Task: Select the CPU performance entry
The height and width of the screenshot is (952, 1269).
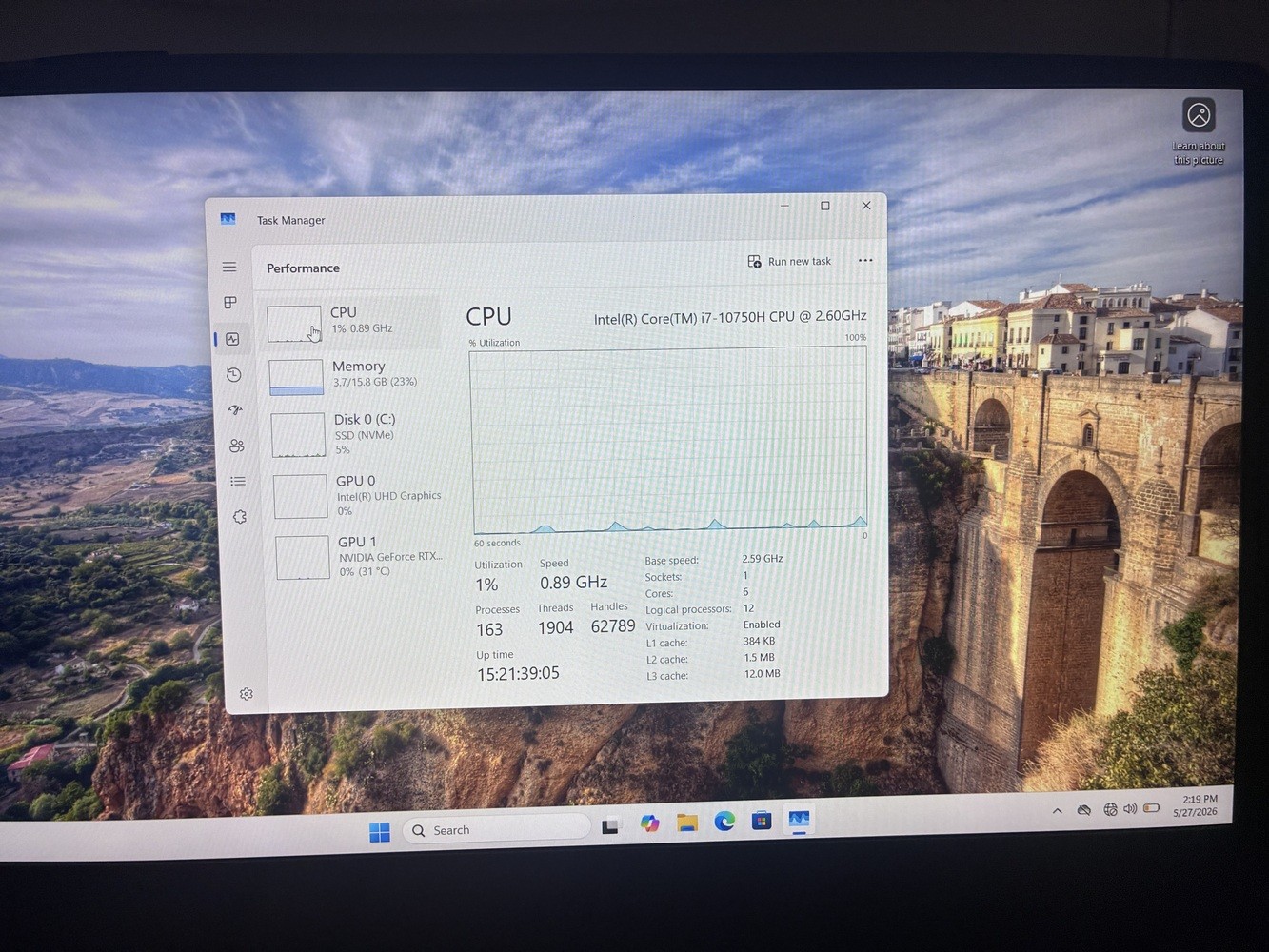Action: point(352,322)
